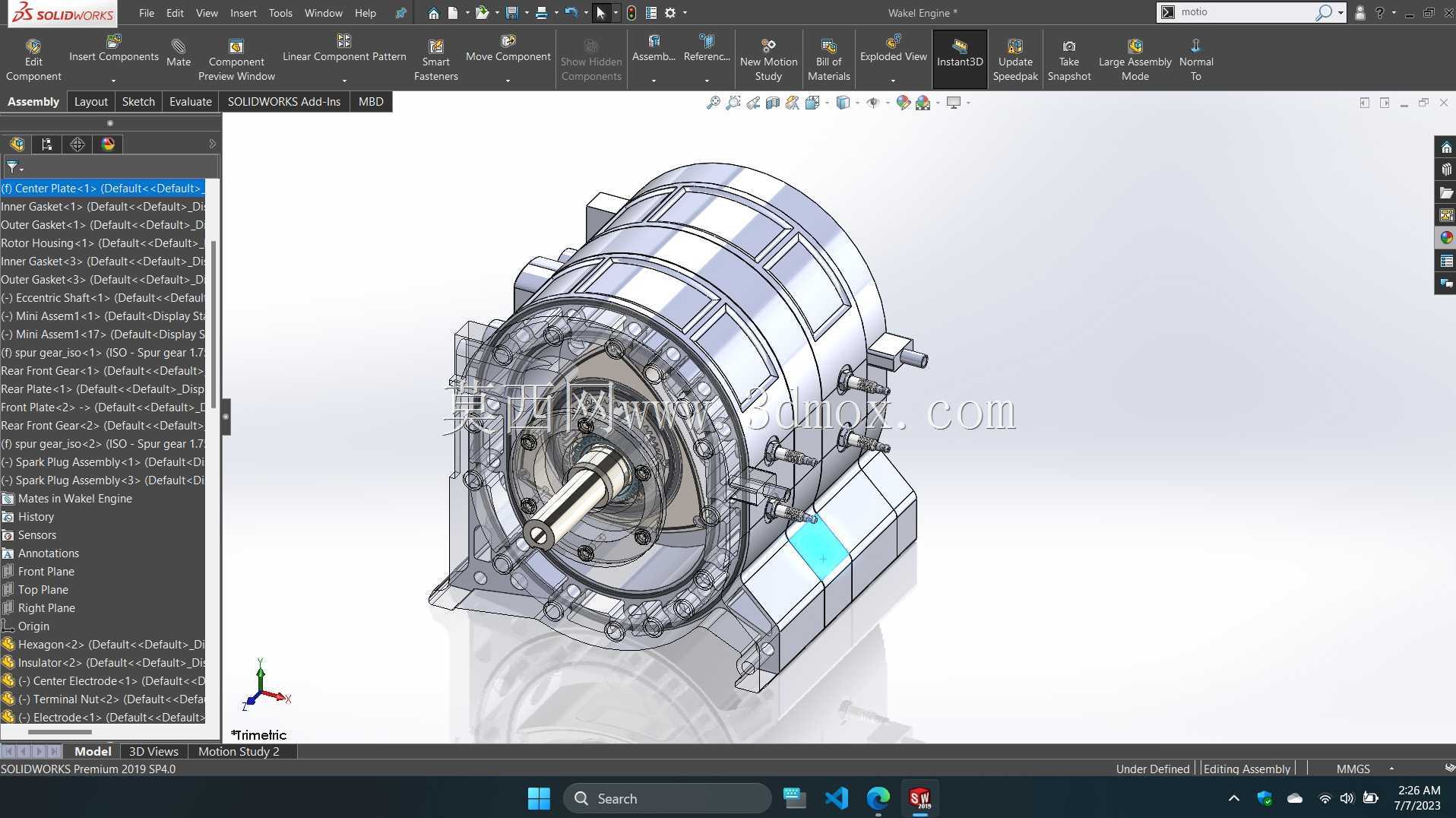The height and width of the screenshot is (818, 1456).
Task: Select Mates in Wakel Engine folder
Action: (x=74, y=498)
